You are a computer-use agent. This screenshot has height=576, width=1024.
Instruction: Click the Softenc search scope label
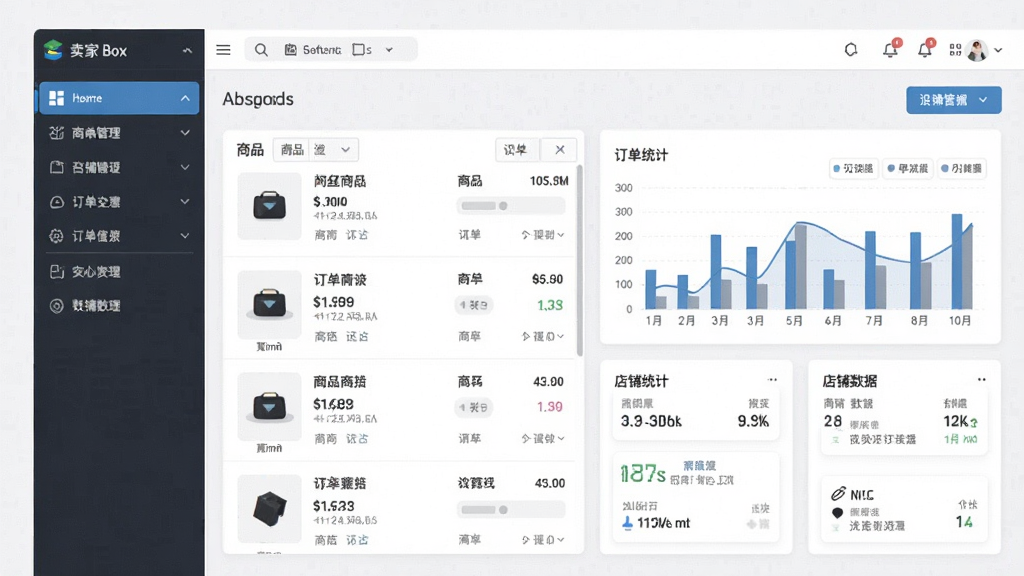[321, 50]
